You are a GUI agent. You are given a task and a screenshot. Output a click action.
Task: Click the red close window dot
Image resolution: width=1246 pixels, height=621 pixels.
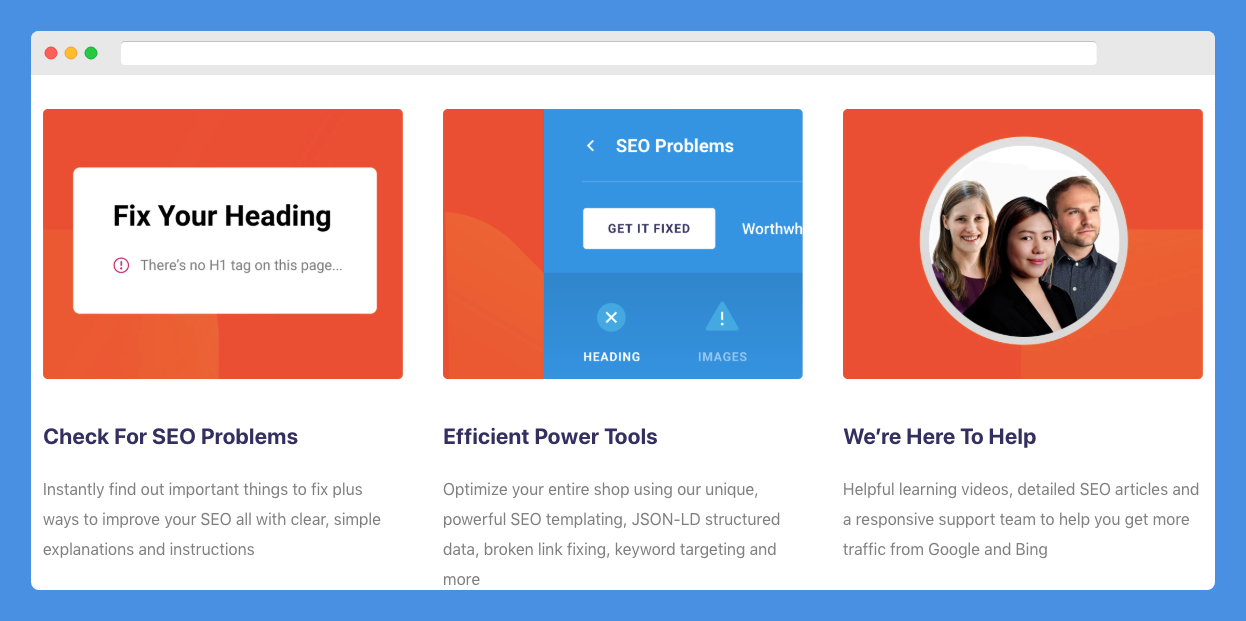coord(51,53)
